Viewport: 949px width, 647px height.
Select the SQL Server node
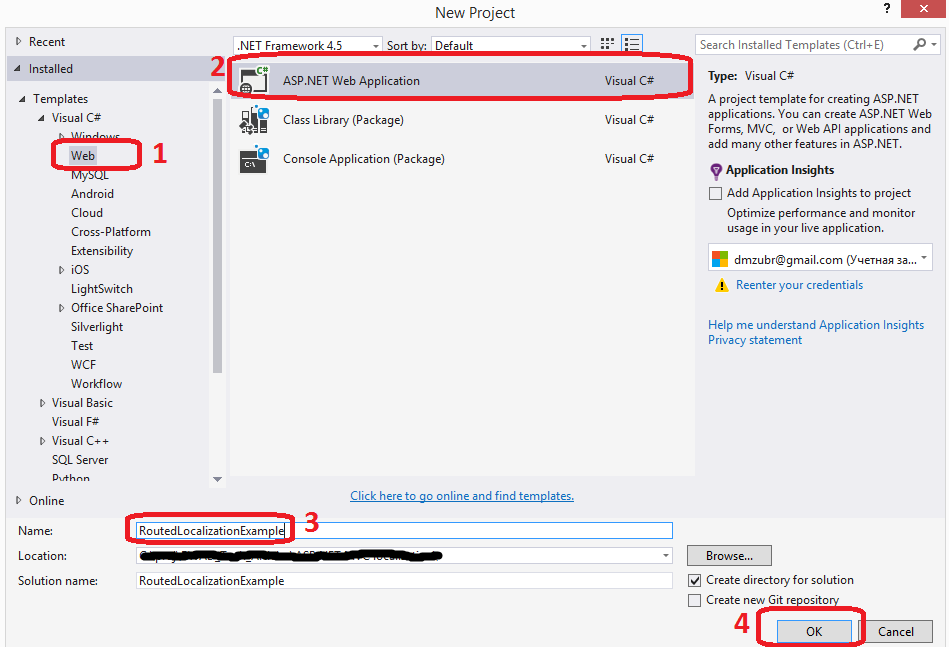tap(80, 460)
